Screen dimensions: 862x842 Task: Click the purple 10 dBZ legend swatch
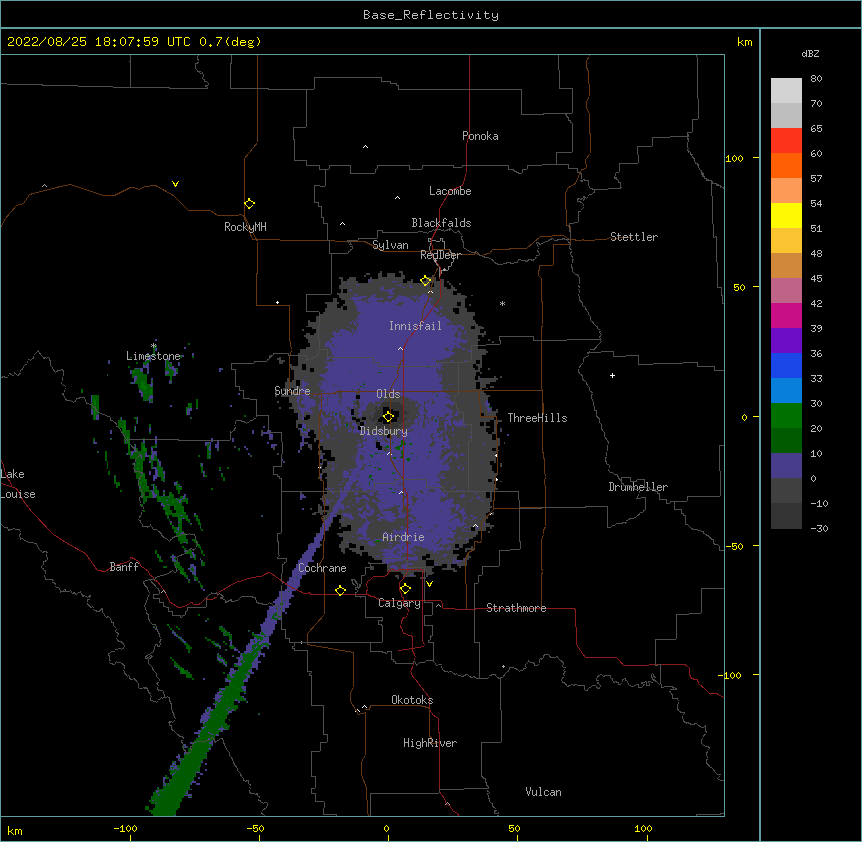pyautogui.click(x=786, y=466)
